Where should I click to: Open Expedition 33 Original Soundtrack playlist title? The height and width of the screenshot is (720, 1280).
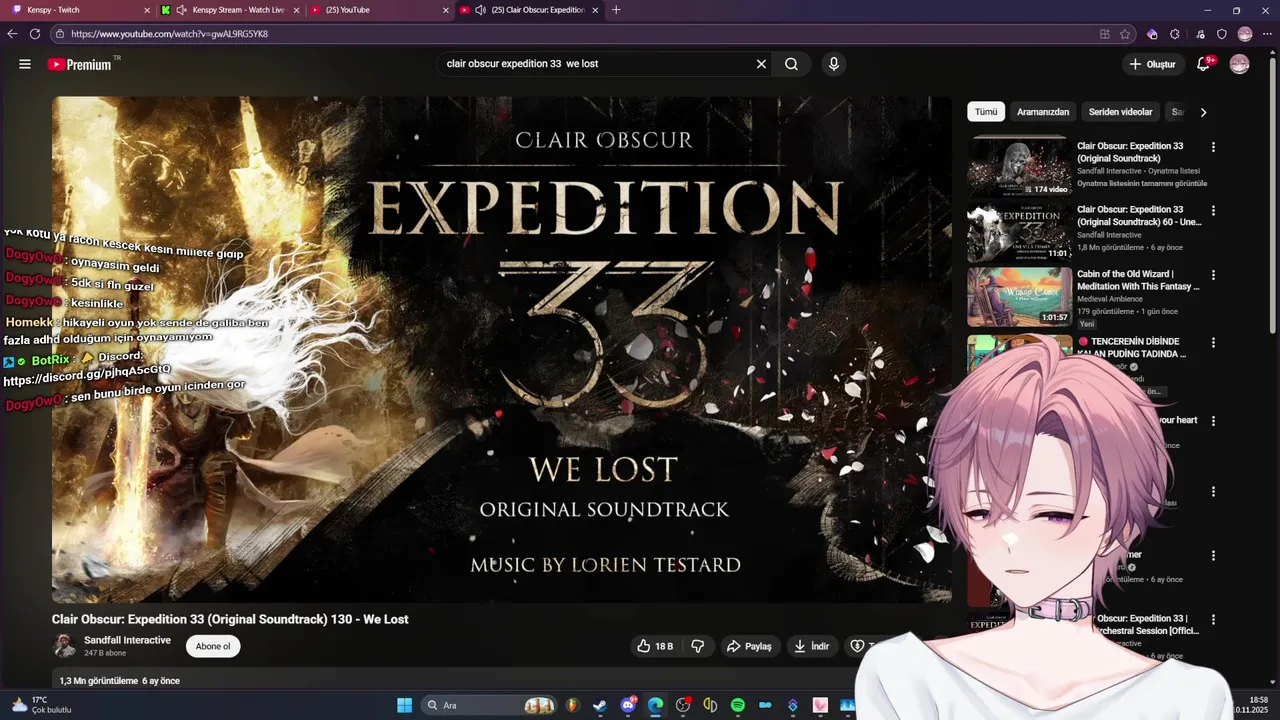(1130, 152)
